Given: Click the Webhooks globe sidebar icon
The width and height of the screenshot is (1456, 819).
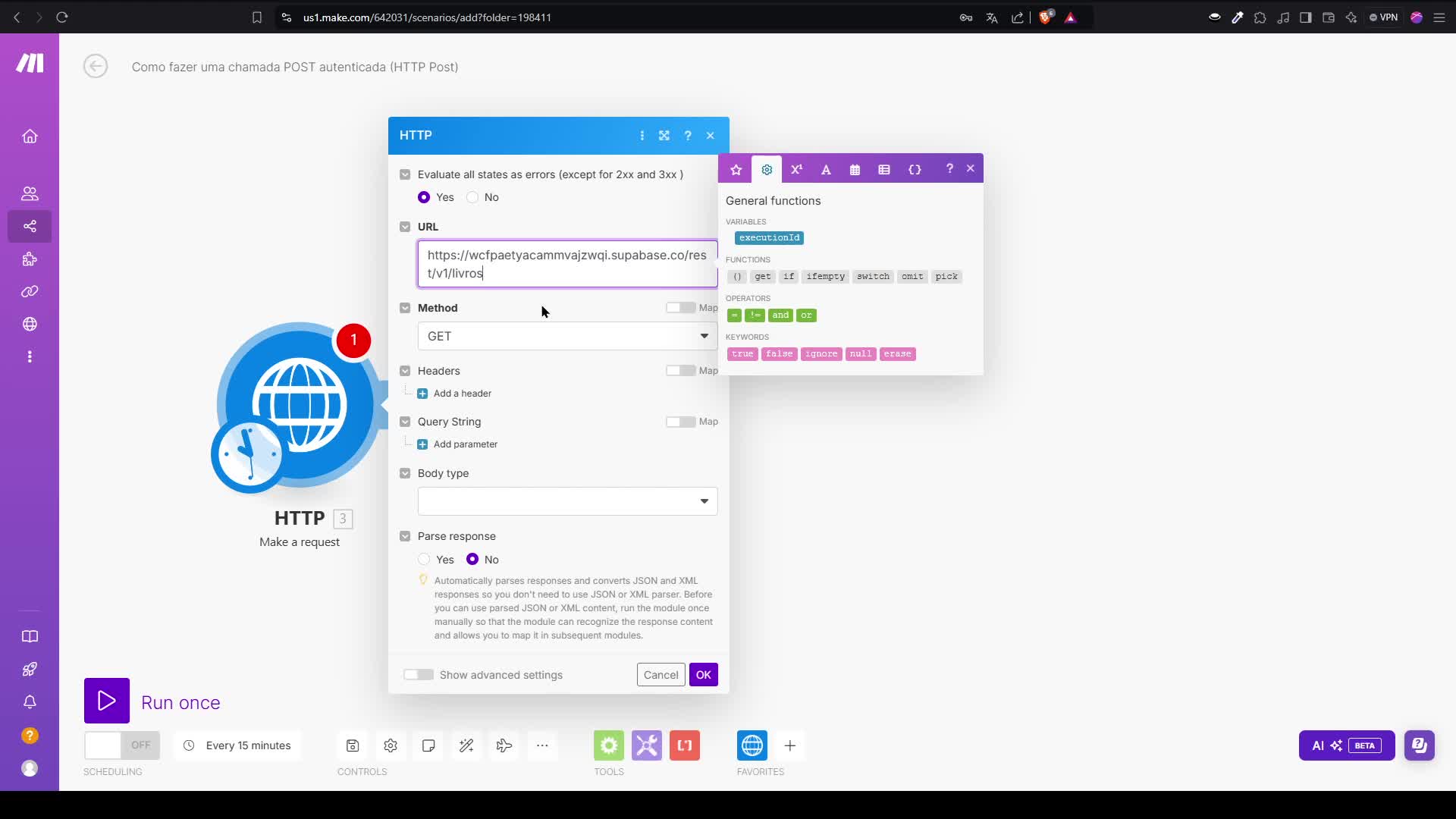Looking at the screenshot, I should (30, 324).
